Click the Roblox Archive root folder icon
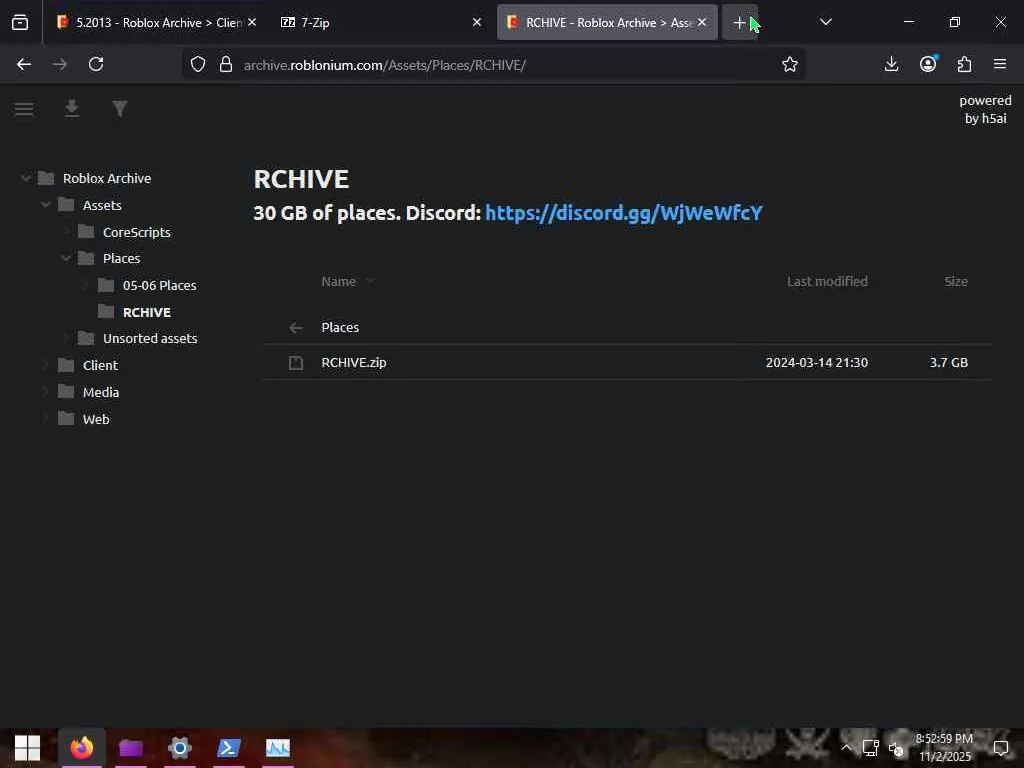Viewport: 1024px width, 768px height. [x=46, y=178]
